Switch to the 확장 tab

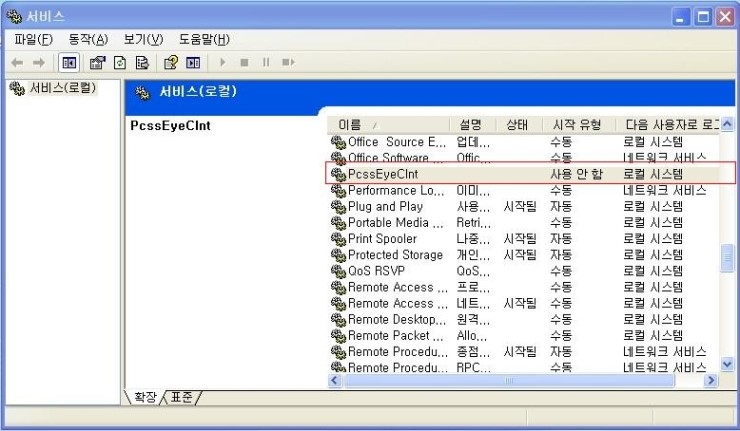144,397
